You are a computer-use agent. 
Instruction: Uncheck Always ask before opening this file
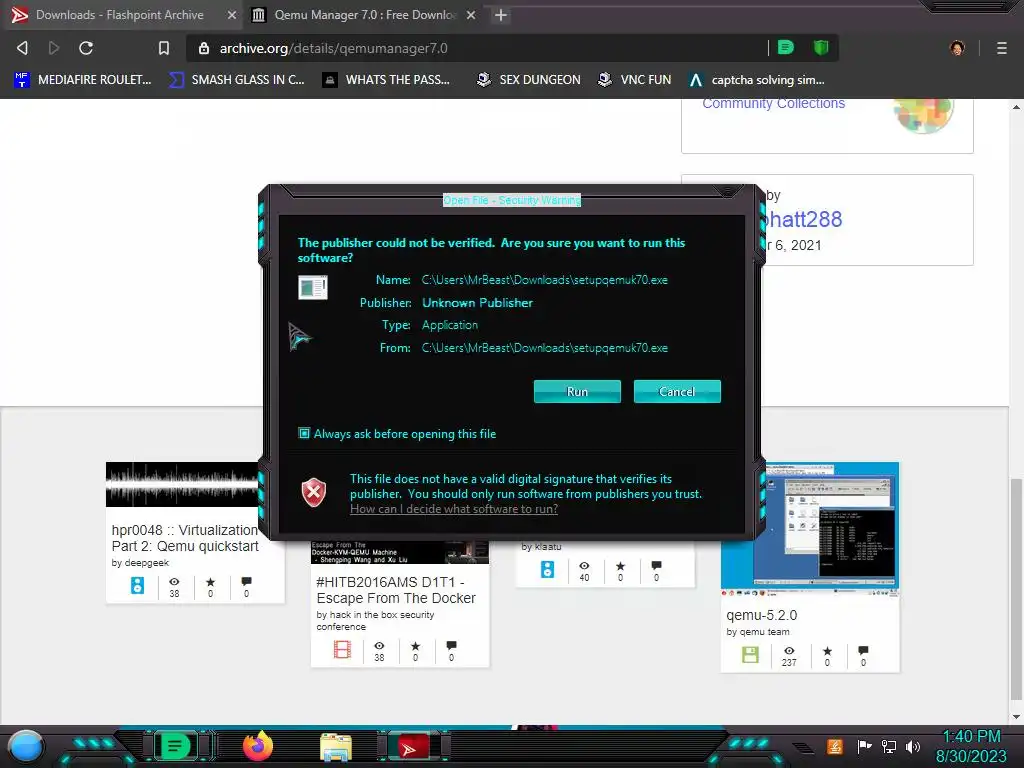(304, 433)
